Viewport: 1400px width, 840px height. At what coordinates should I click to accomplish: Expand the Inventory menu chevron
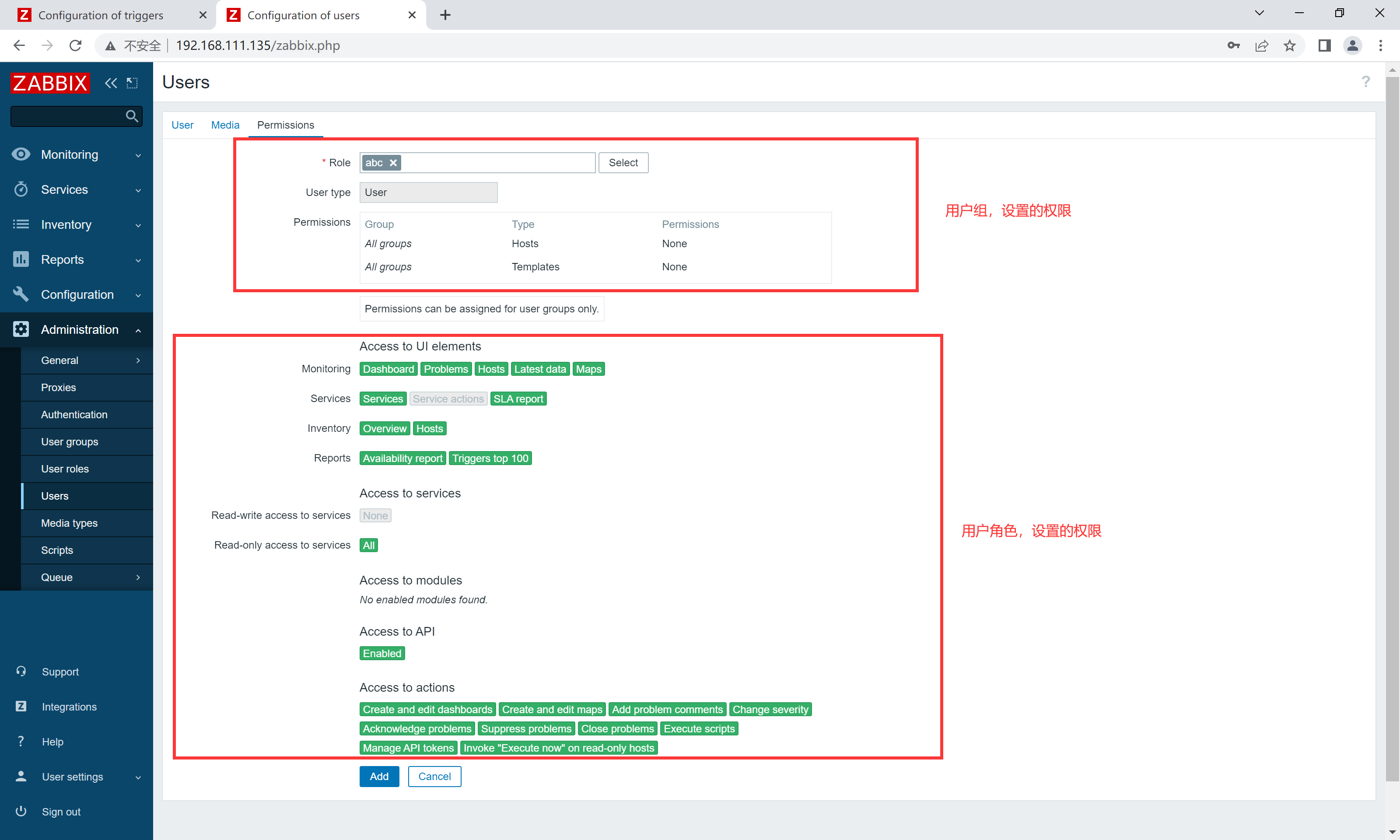[x=138, y=225]
